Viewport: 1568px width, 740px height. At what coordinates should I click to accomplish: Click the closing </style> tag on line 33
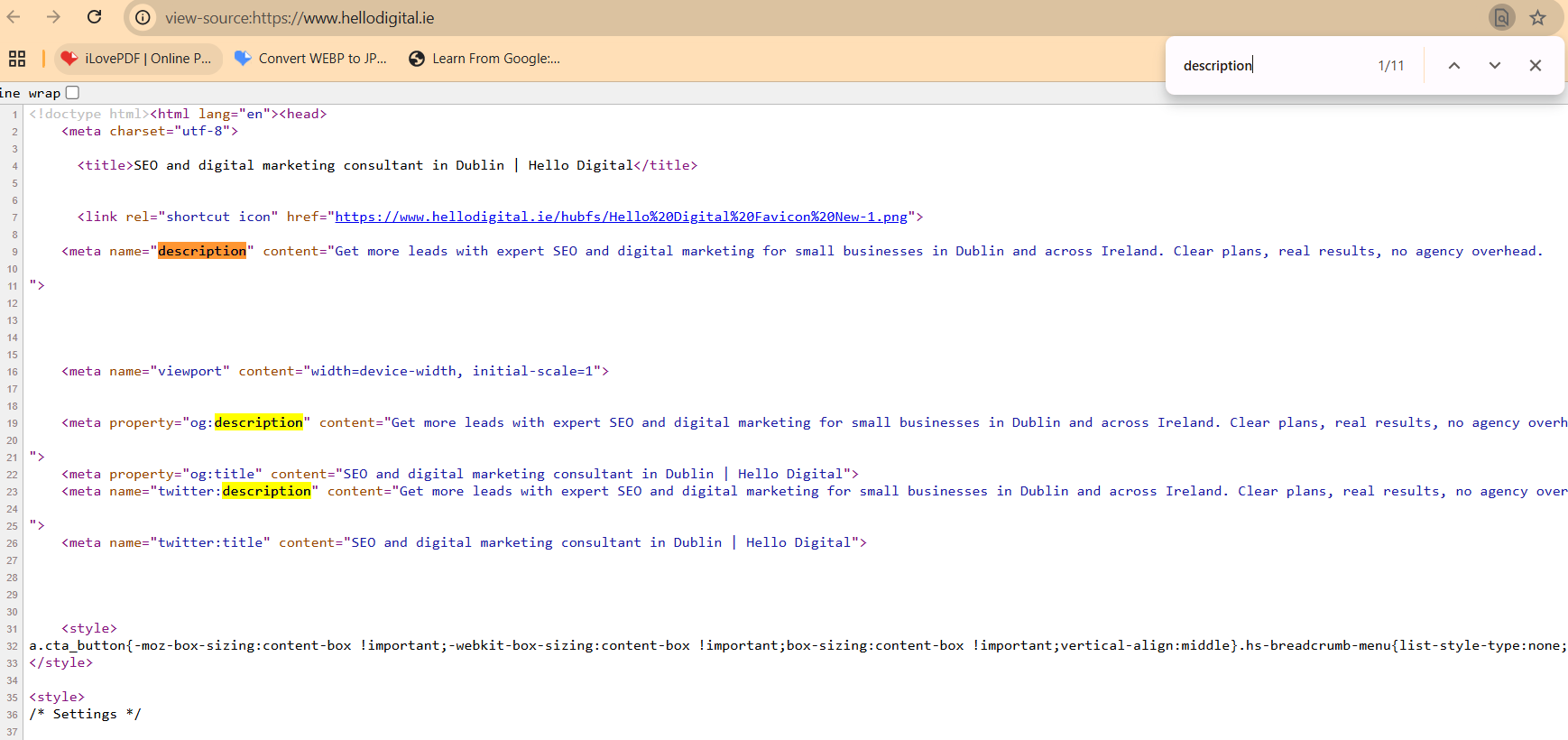pos(61,662)
